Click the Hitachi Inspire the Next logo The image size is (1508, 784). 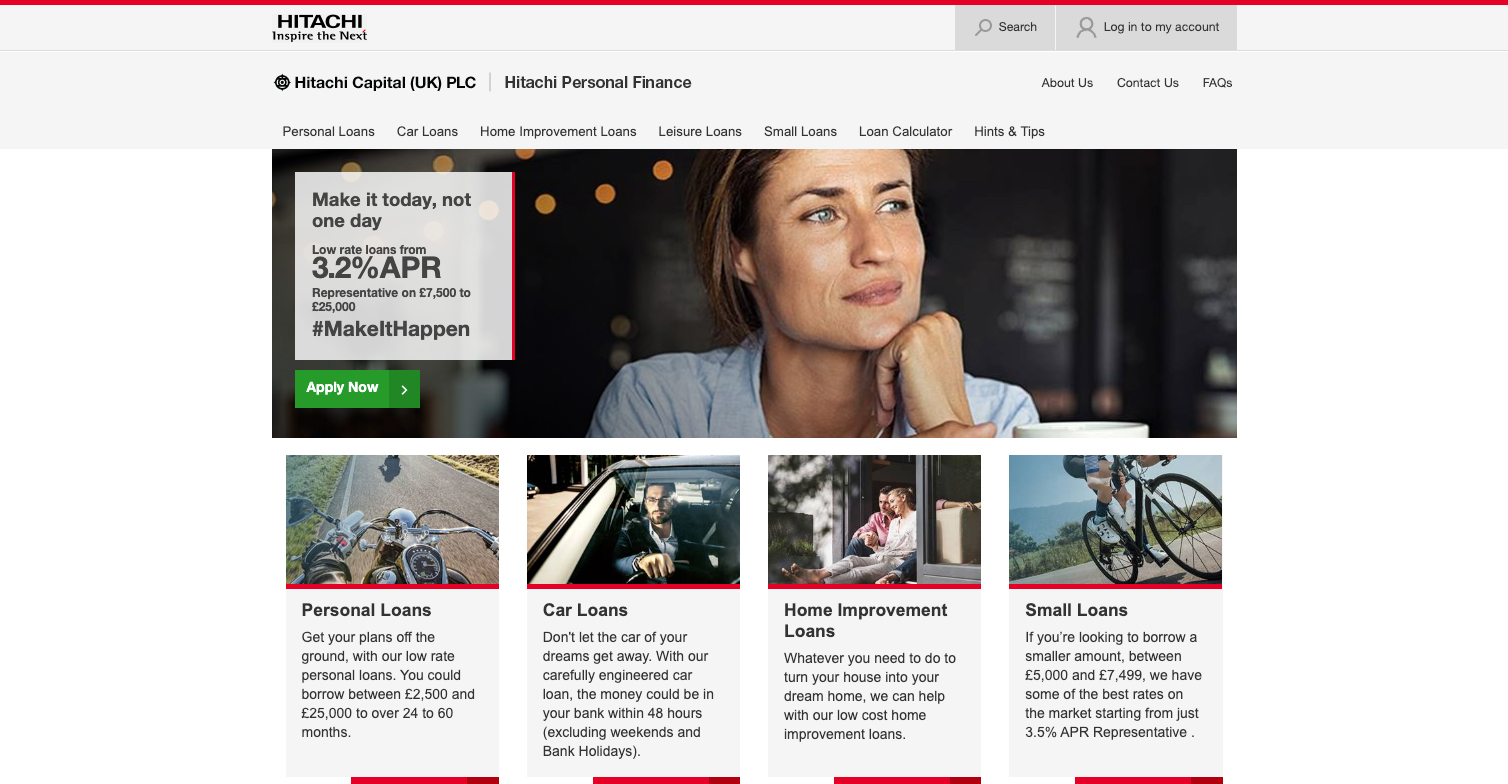320,27
